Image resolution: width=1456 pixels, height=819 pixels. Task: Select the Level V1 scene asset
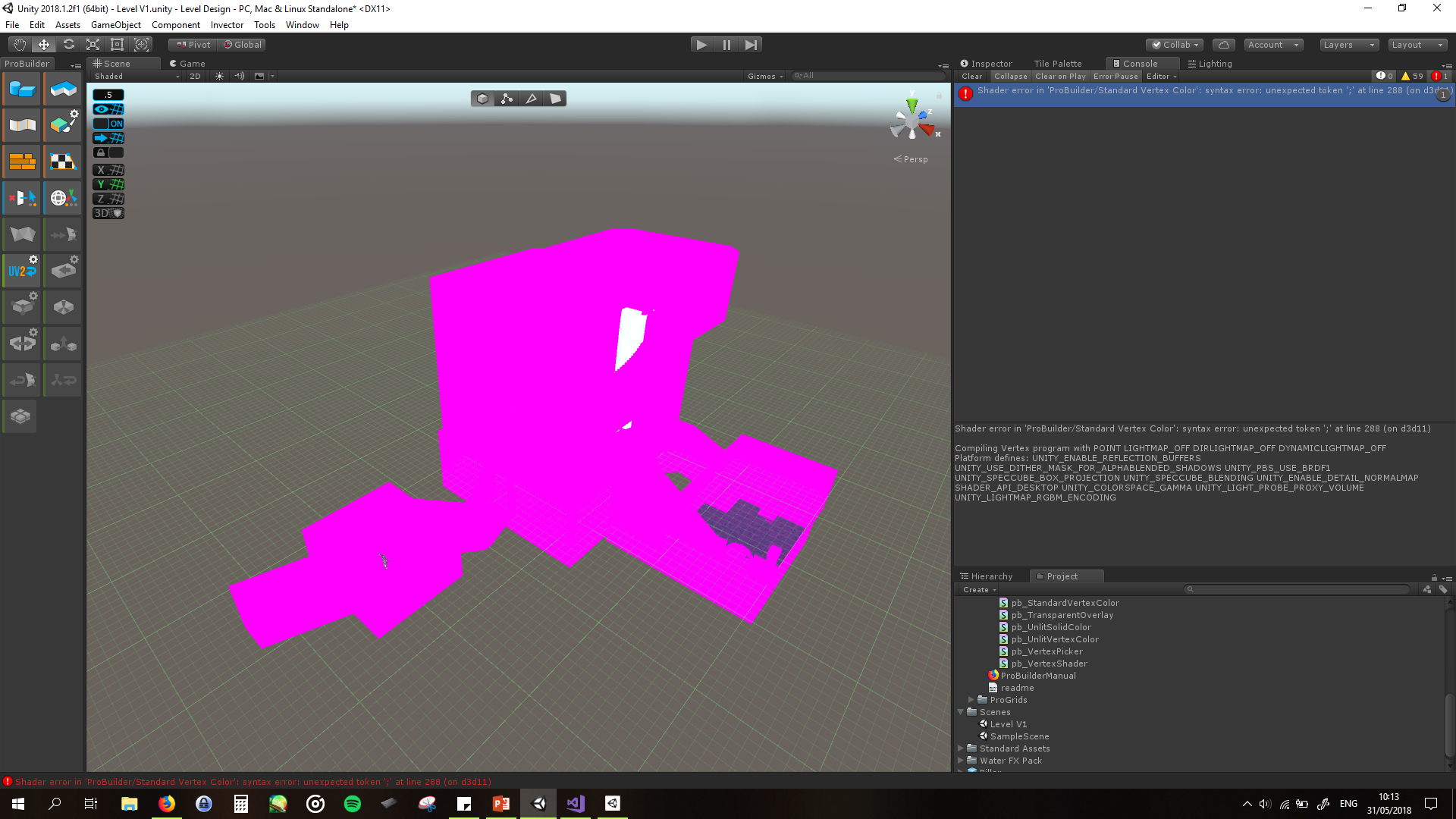tap(1009, 724)
